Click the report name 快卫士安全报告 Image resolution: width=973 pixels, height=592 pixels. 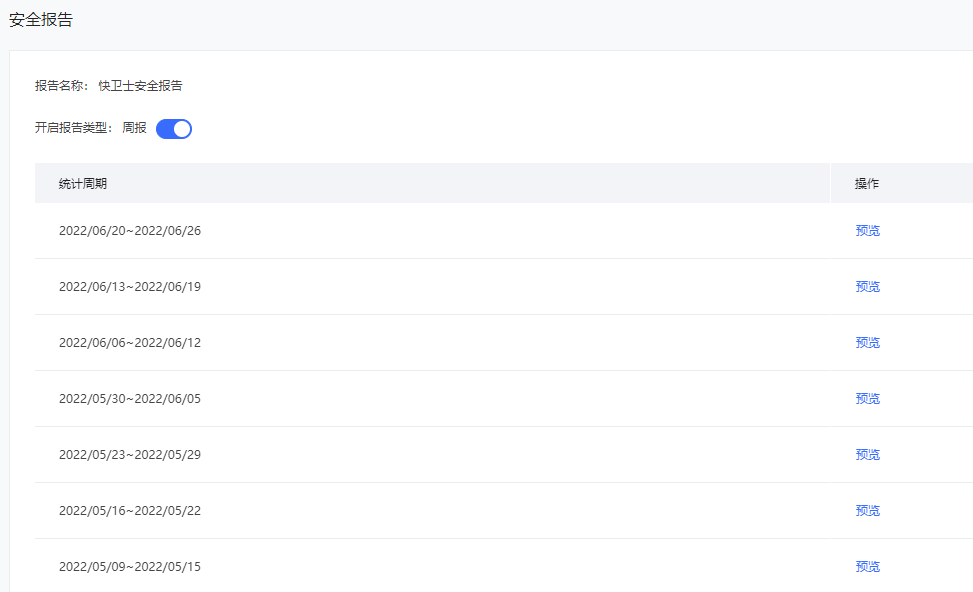[x=140, y=86]
